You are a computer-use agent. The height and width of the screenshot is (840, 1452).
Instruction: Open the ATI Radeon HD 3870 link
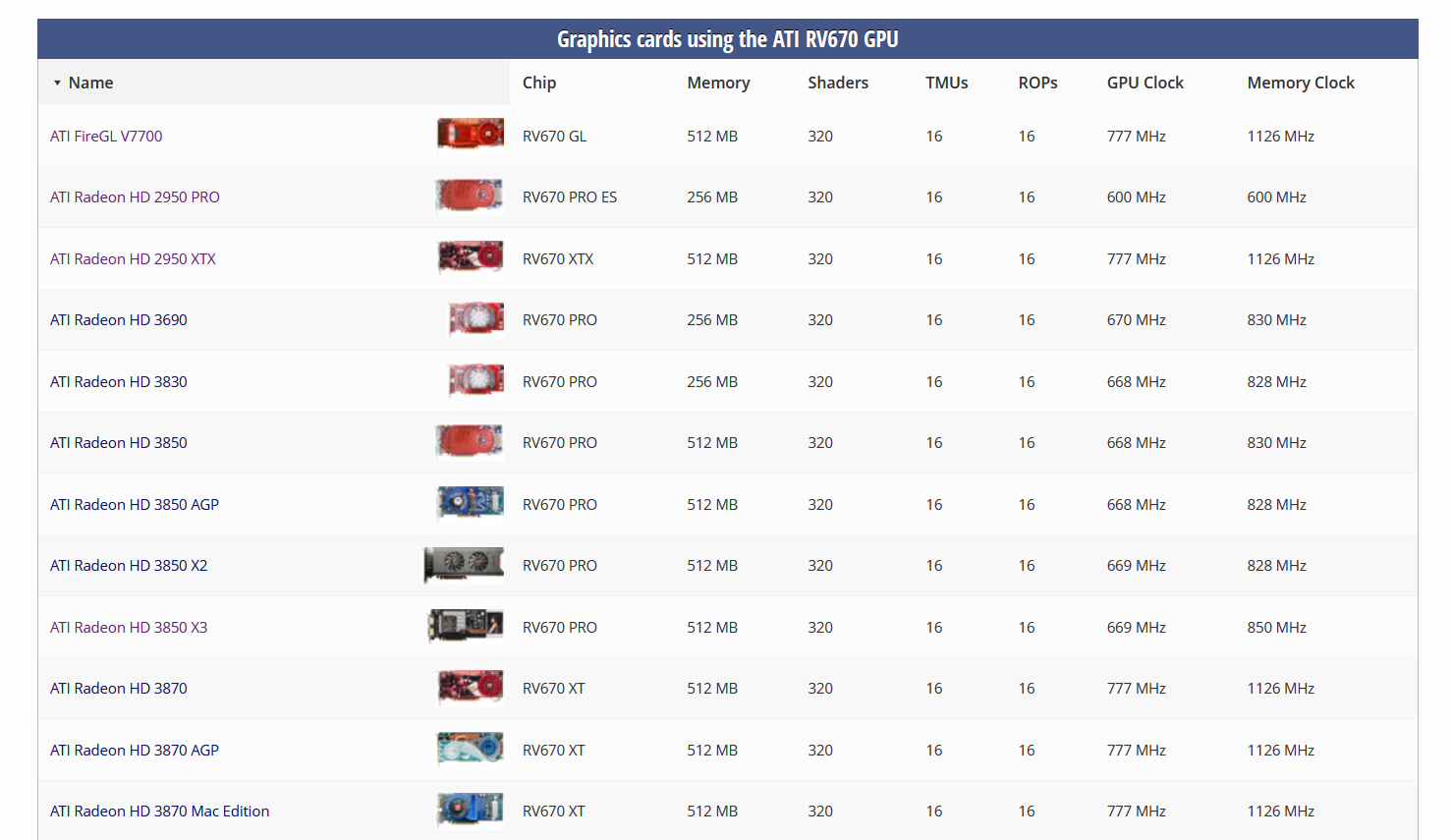[119, 689]
